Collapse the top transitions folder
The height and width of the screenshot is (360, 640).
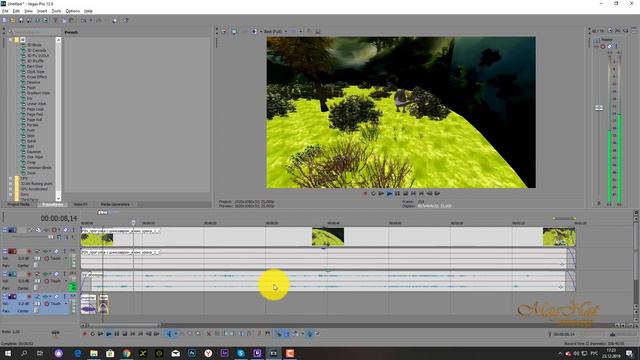(x=10, y=40)
